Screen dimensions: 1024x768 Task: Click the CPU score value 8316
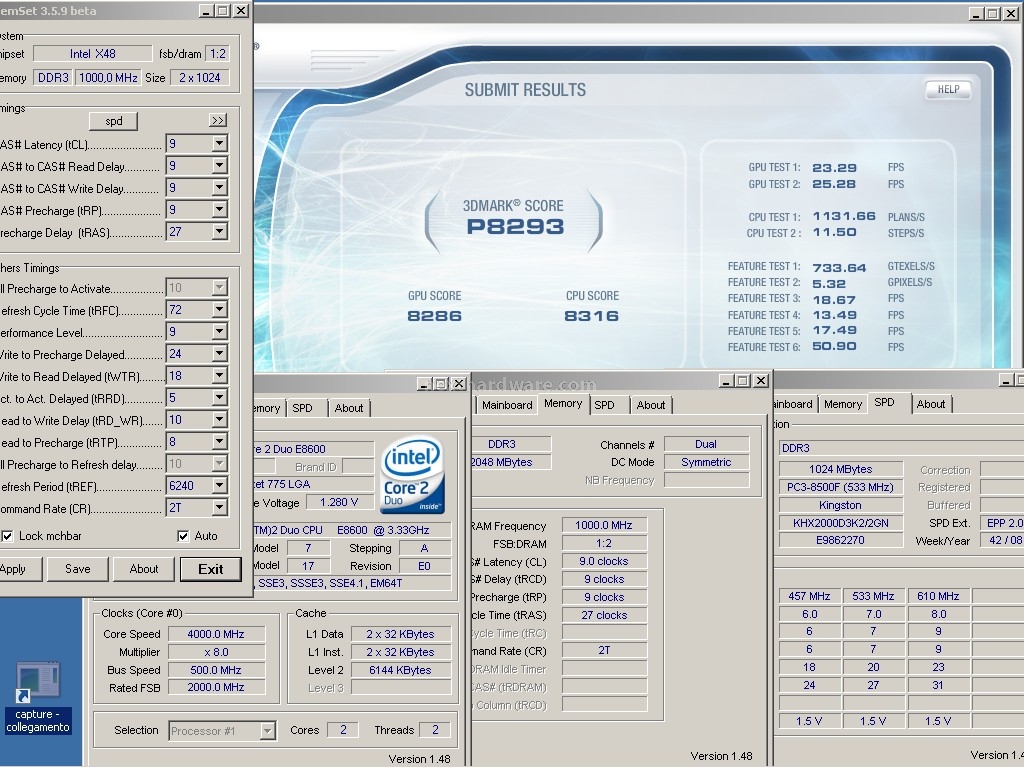[592, 316]
